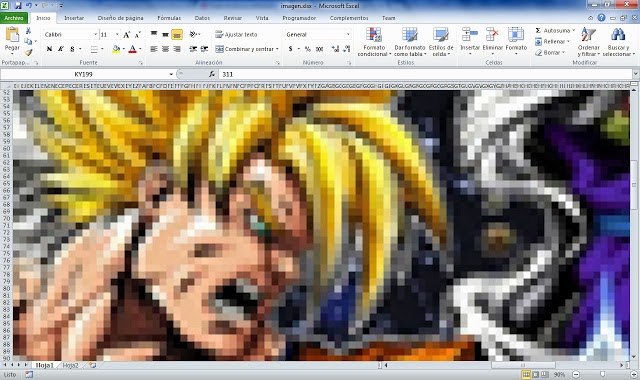Click the decrease indent icon
Screen dimensions: 640x380
click(x=193, y=49)
